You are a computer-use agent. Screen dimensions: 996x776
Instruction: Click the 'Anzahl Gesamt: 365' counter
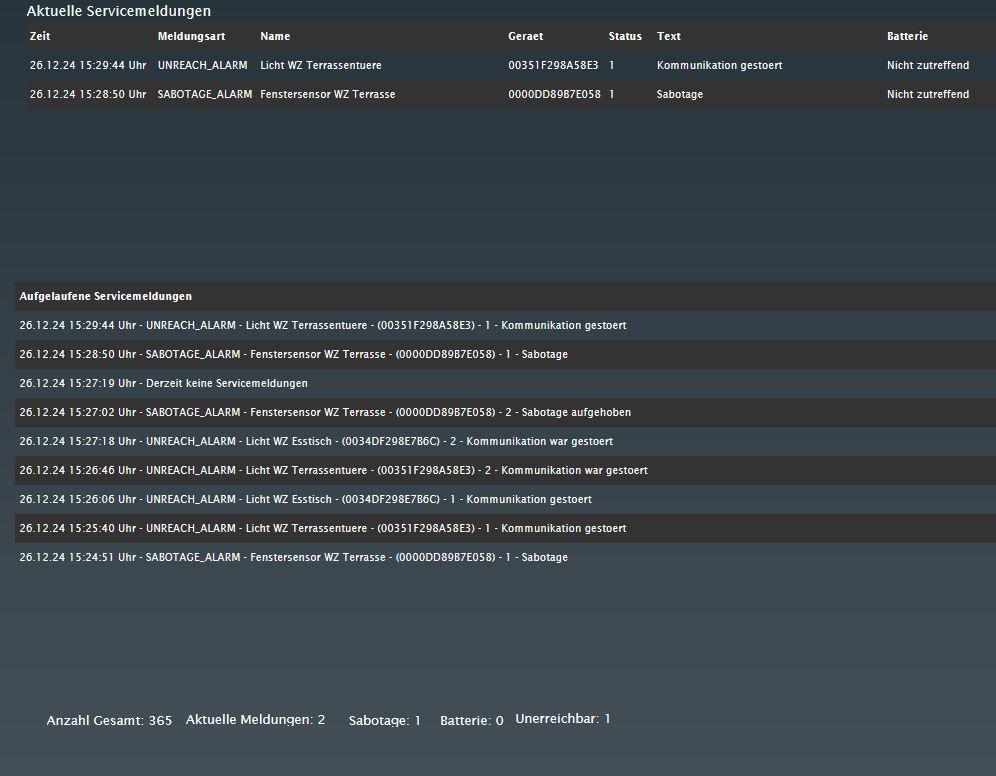tap(109, 721)
